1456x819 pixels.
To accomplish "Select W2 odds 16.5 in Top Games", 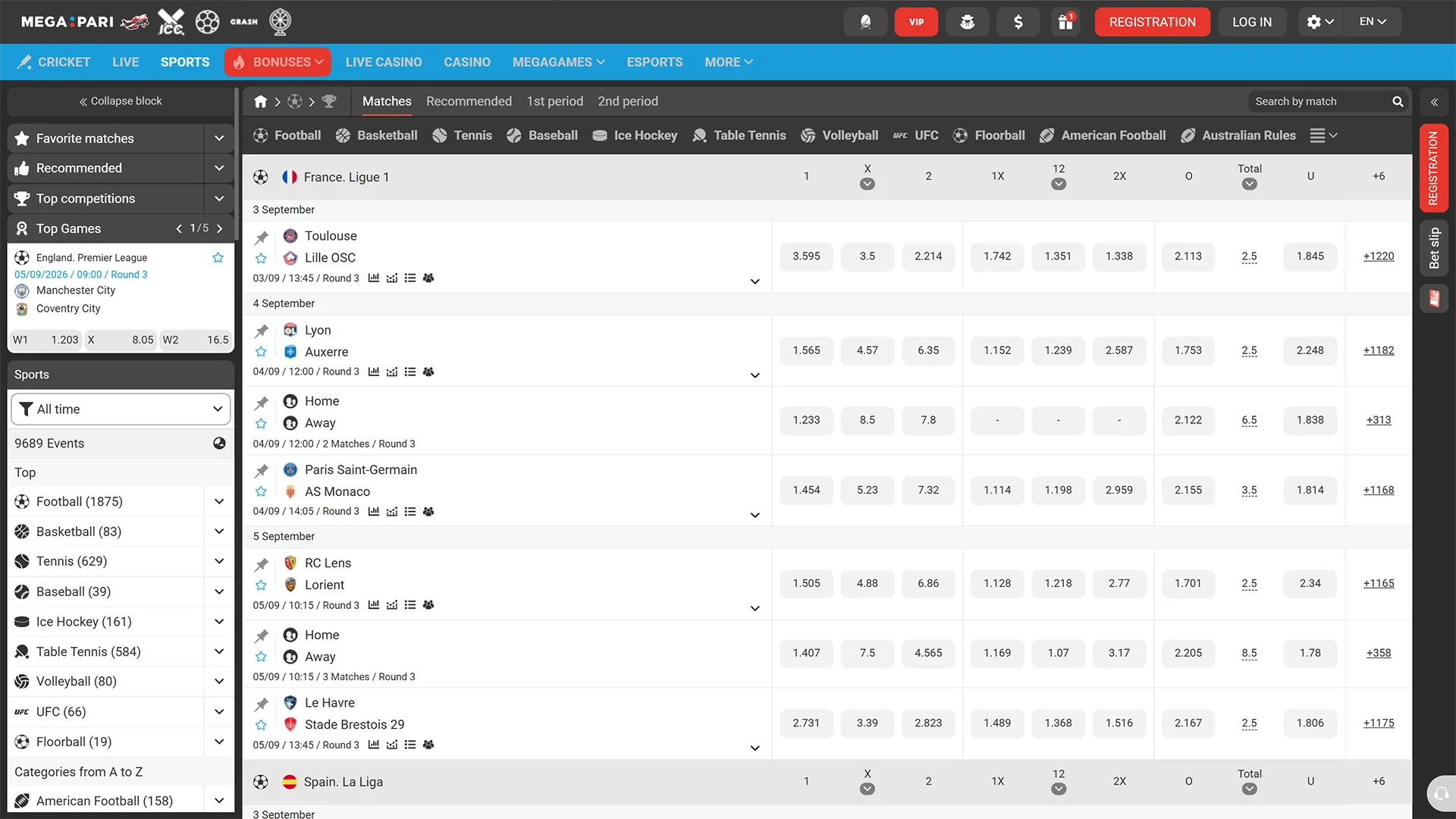I will coord(196,340).
